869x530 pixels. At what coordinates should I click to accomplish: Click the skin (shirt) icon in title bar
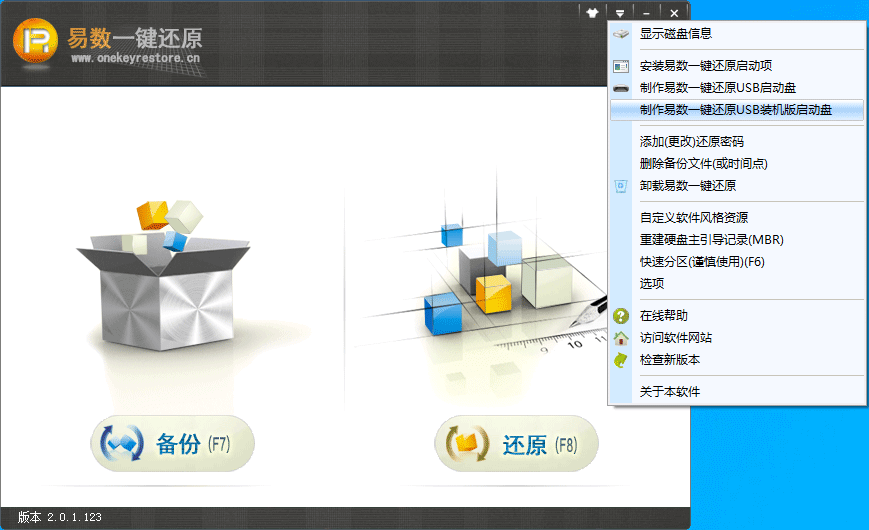(592, 13)
